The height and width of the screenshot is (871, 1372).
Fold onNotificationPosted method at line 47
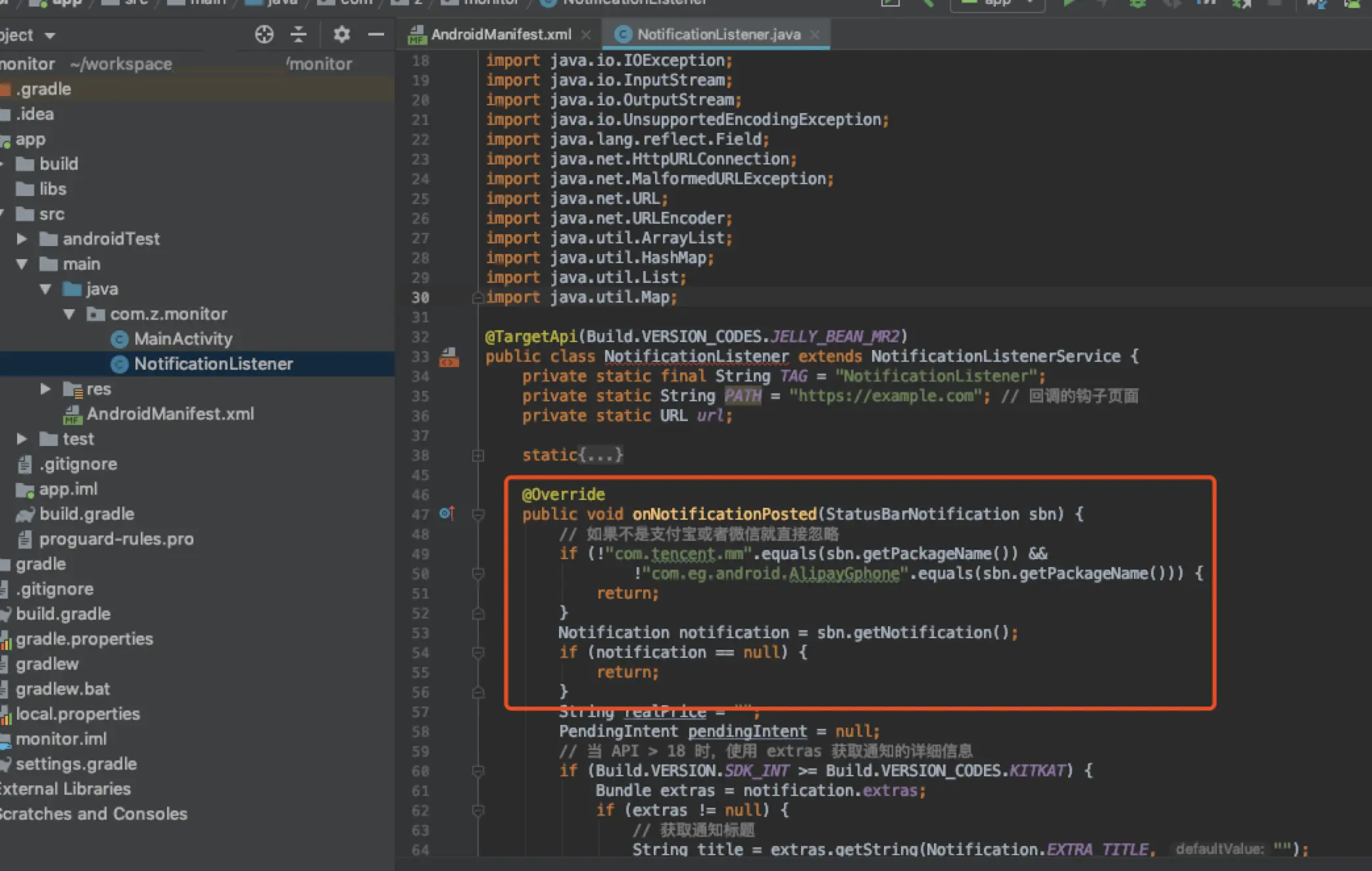(x=478, y=514)
